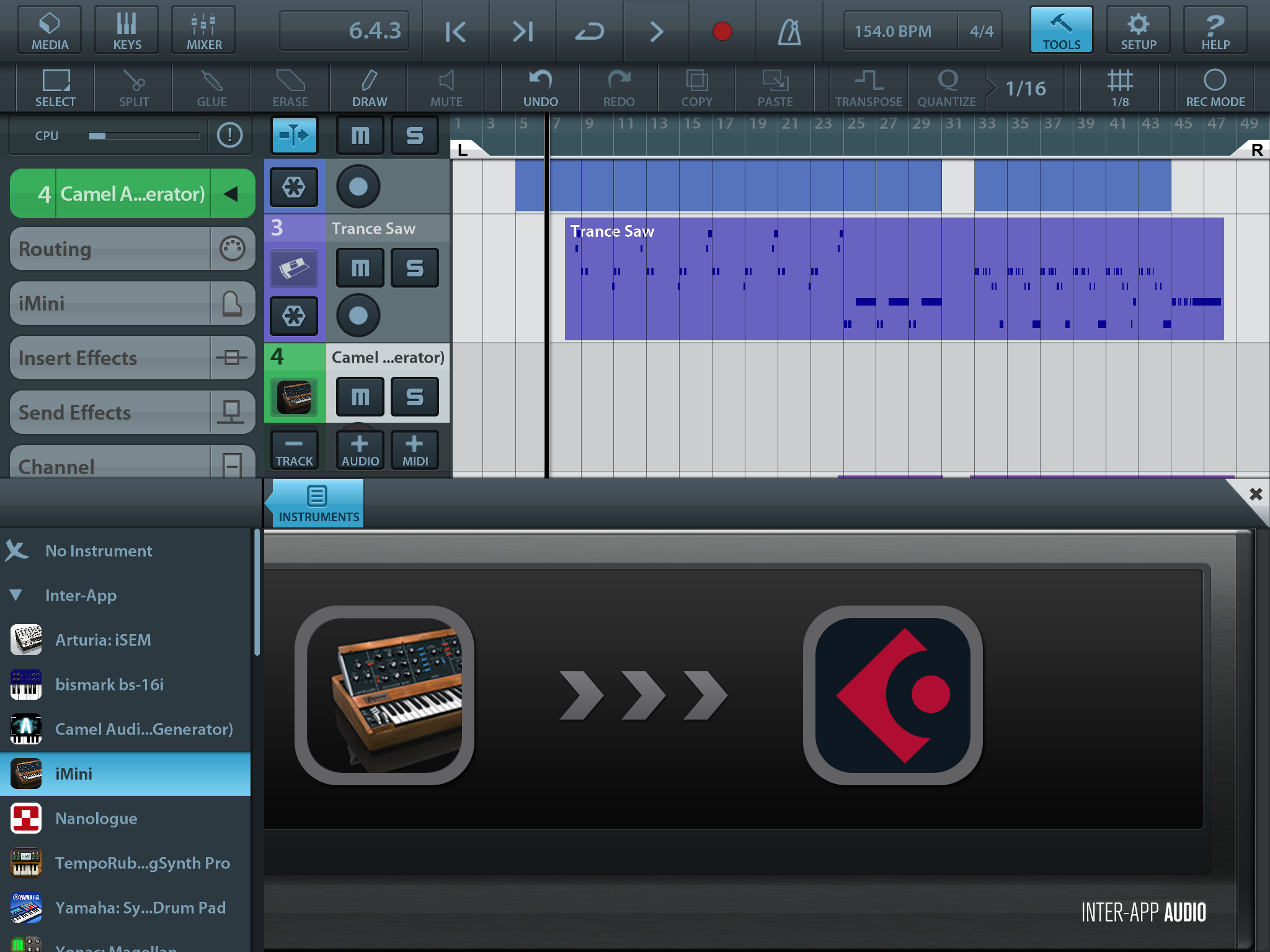Start playback with the play button
This screenshot has width=1270, height=952.
click(656, 31)
